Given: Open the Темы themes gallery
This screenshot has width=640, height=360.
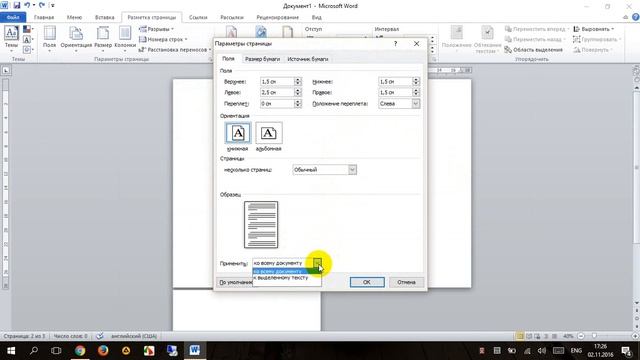Looking at the screenshot, I should pyautogui.click(x=11, y=38).
